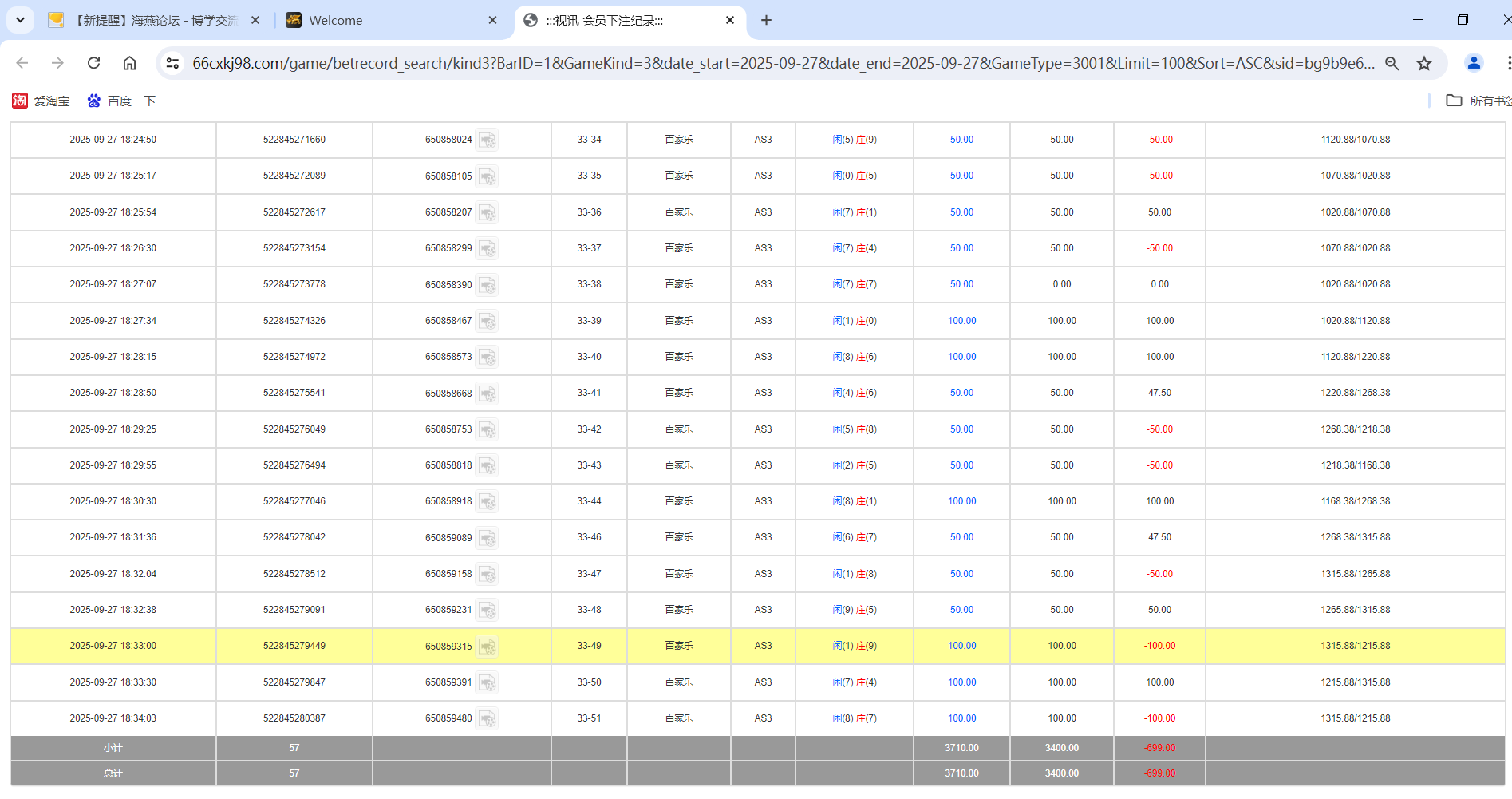Open the 爱淘宝 bookmark

pyautogui.click(x=41, y=101)
